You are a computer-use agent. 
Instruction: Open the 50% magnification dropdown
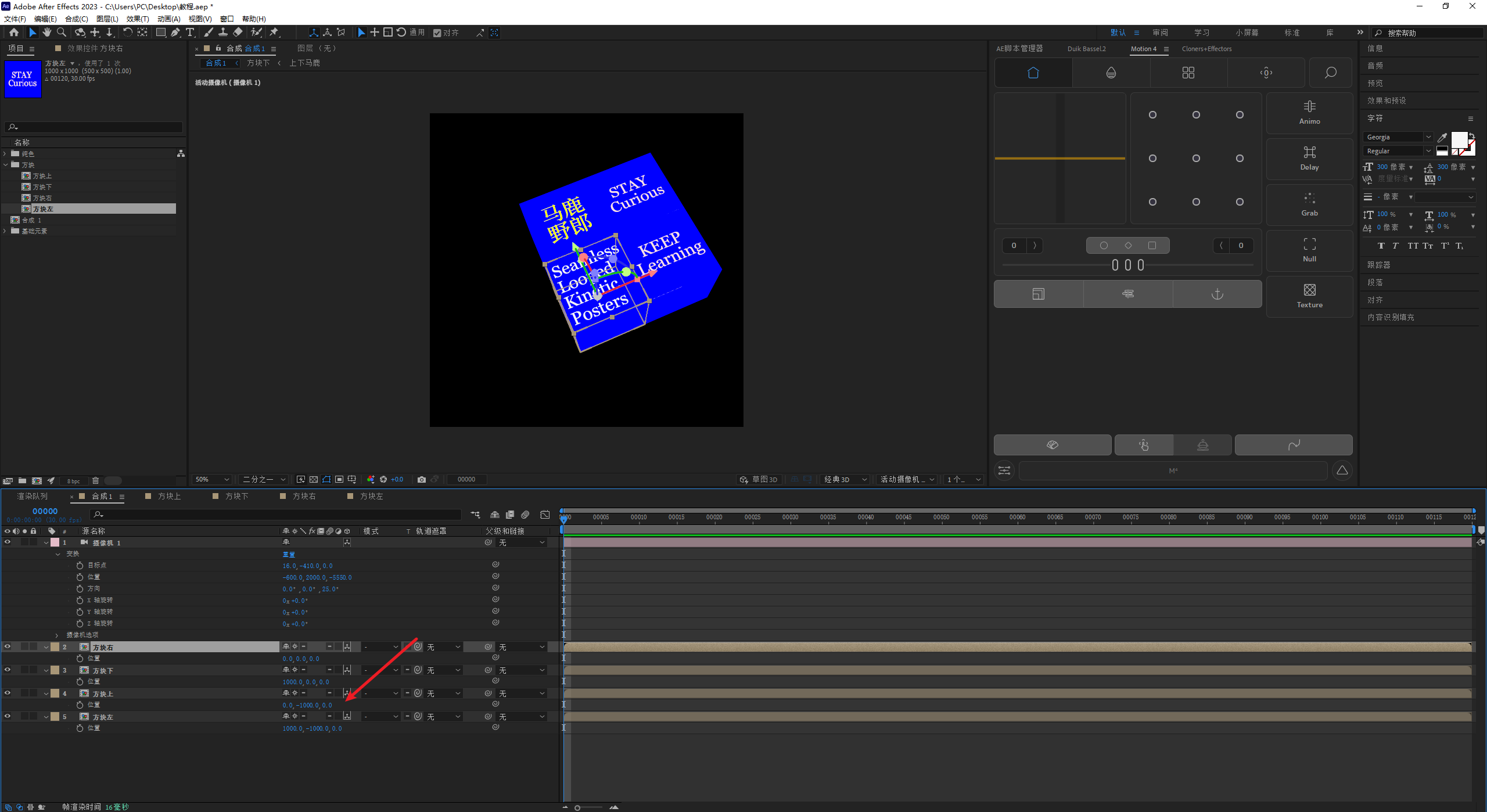213,479
